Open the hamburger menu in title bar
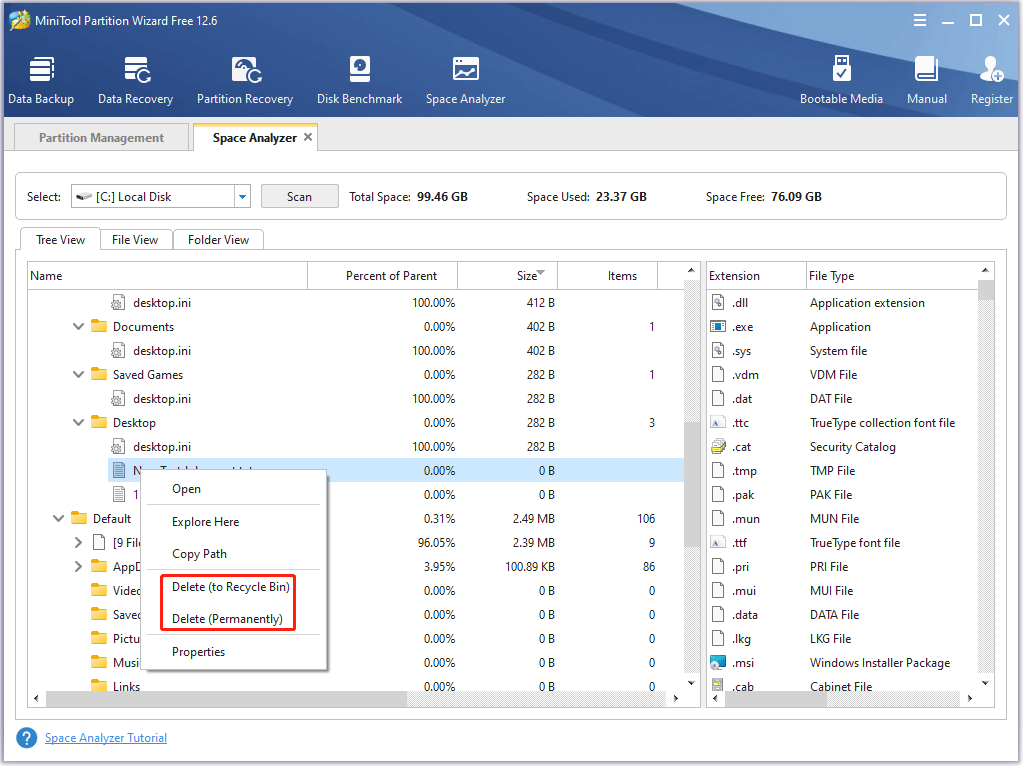1023x766 pixels. [920, 20]
